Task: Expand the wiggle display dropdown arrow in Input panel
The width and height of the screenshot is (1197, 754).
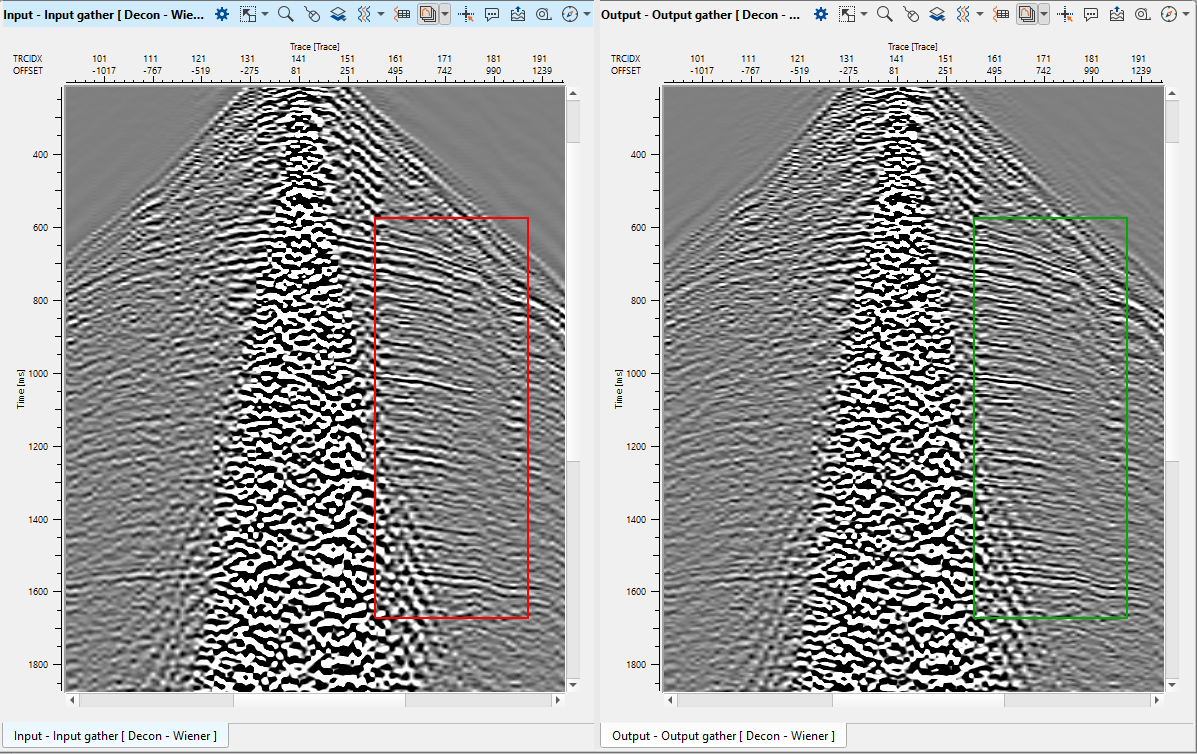Action: 381,14
